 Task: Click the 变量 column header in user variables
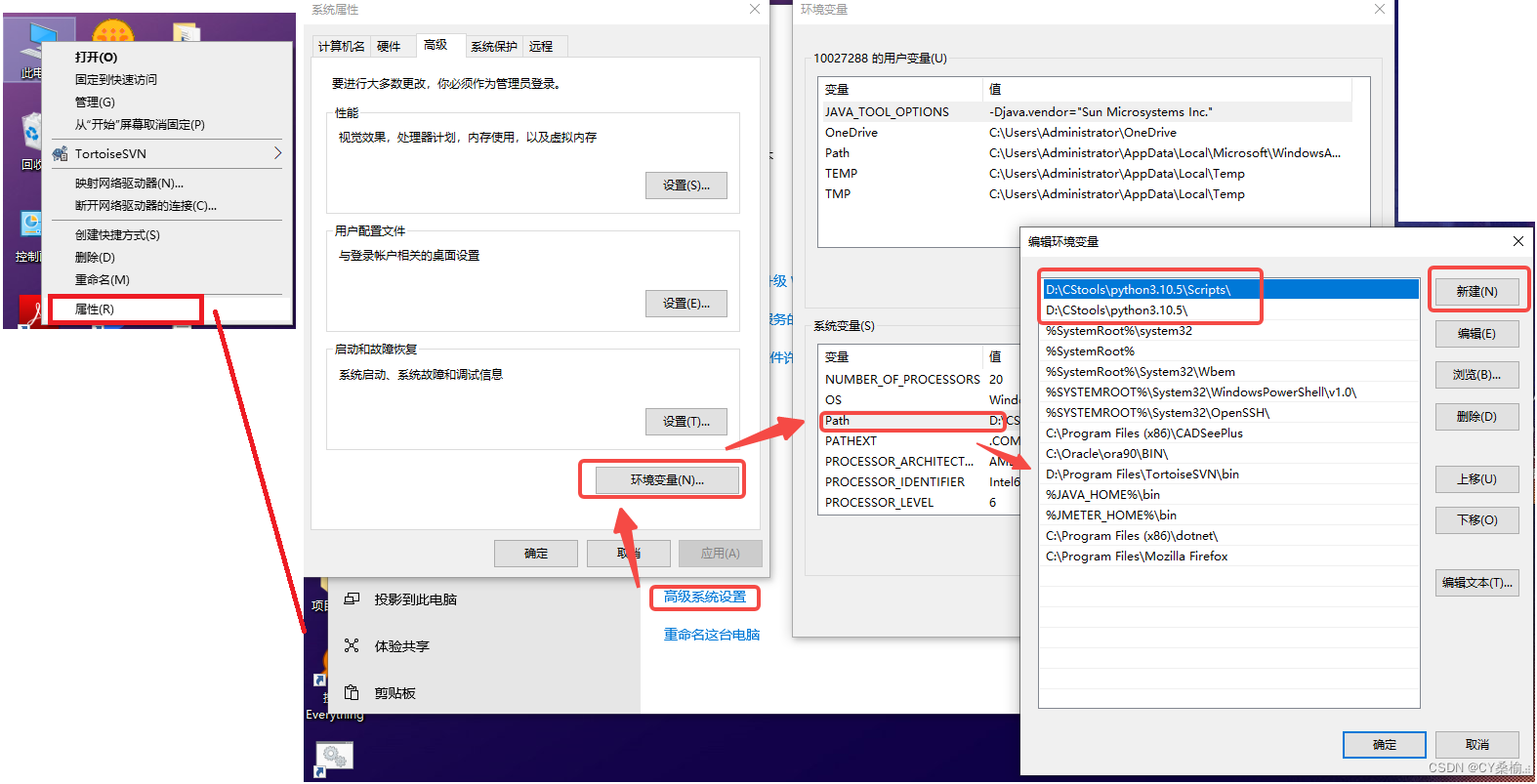[900, 89]
